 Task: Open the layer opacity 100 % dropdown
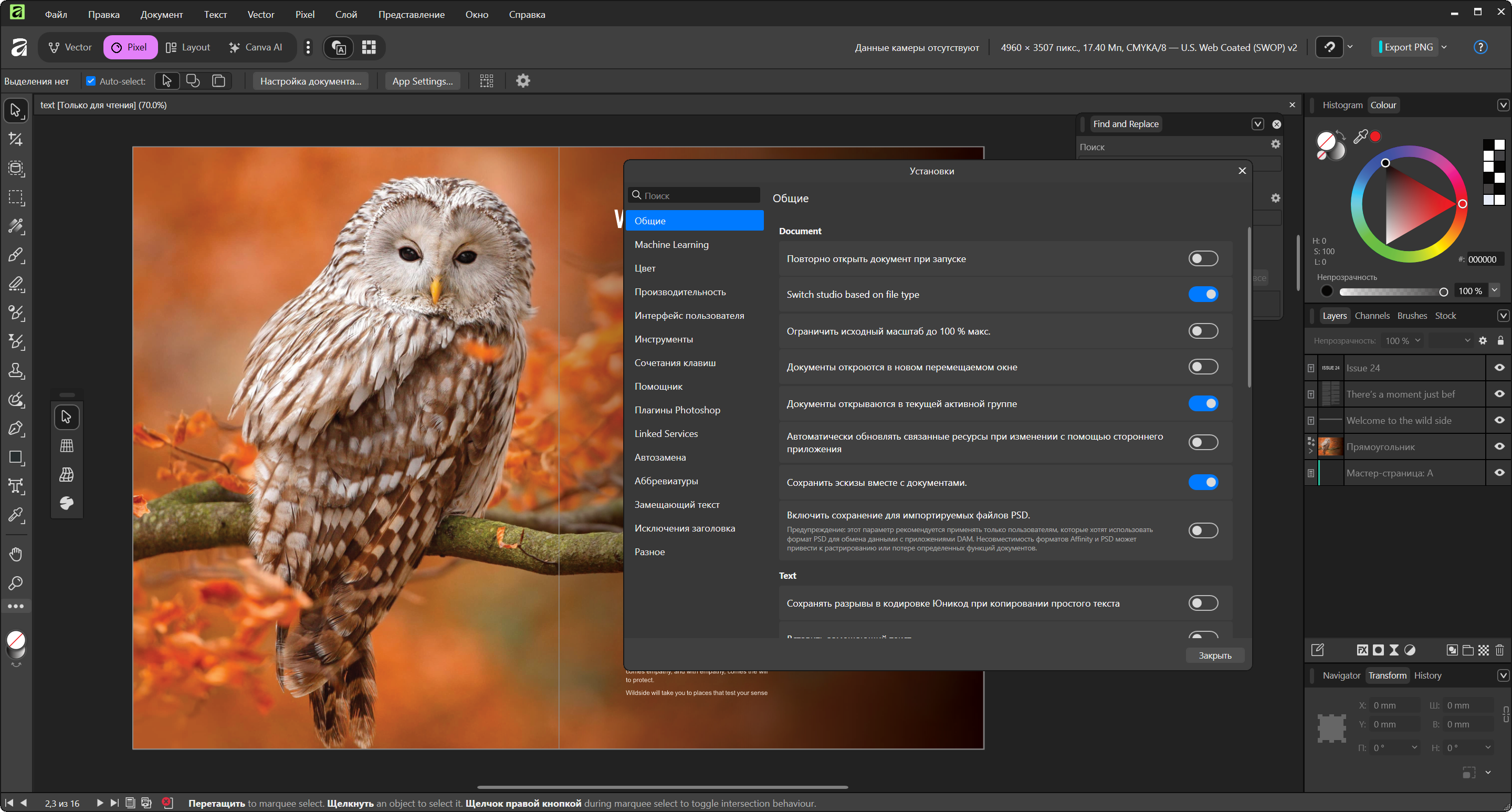1417,340
